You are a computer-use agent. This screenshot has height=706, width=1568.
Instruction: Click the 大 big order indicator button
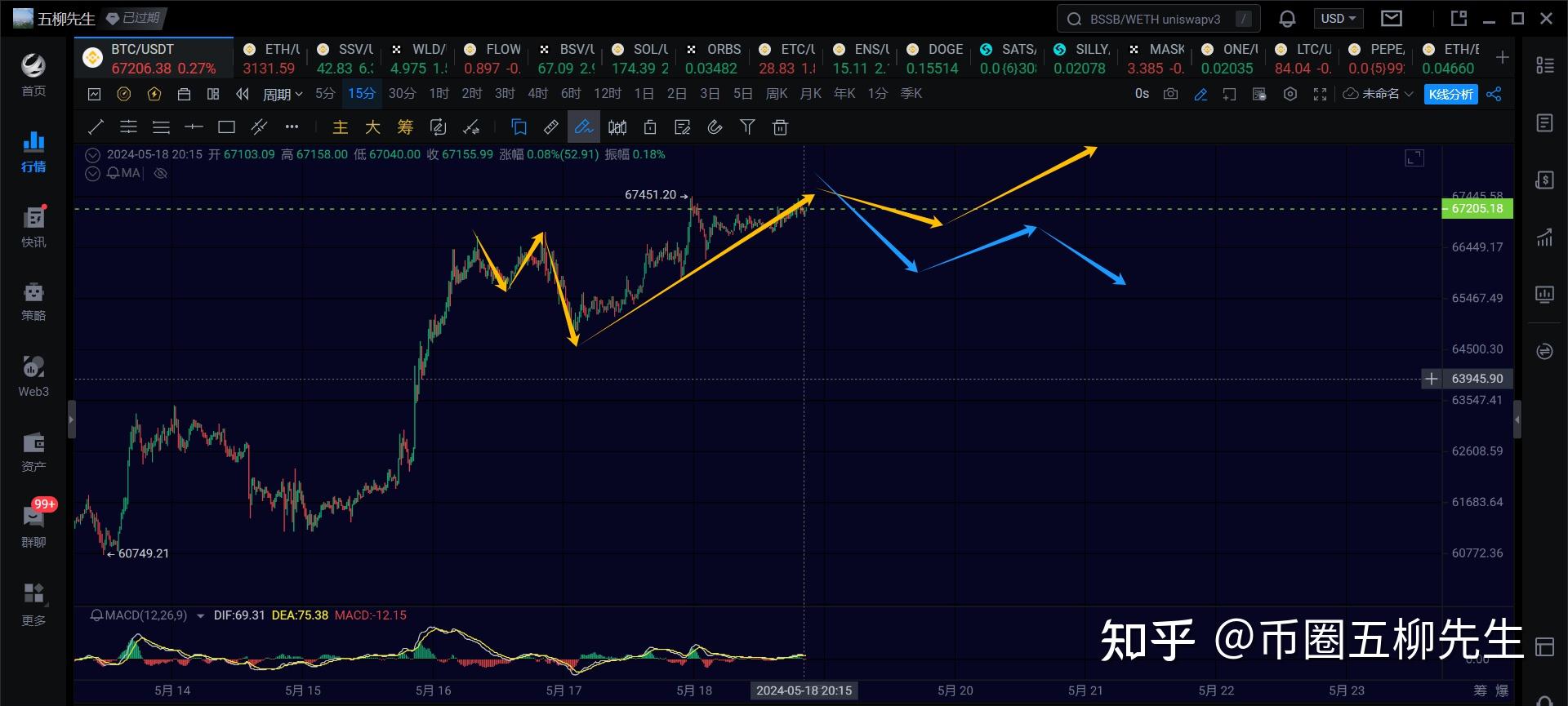pos(372,127)
